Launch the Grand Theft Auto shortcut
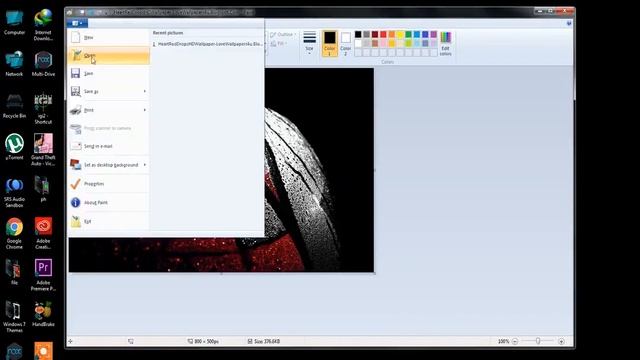This screenshot has height=360, width=640. 43,149
